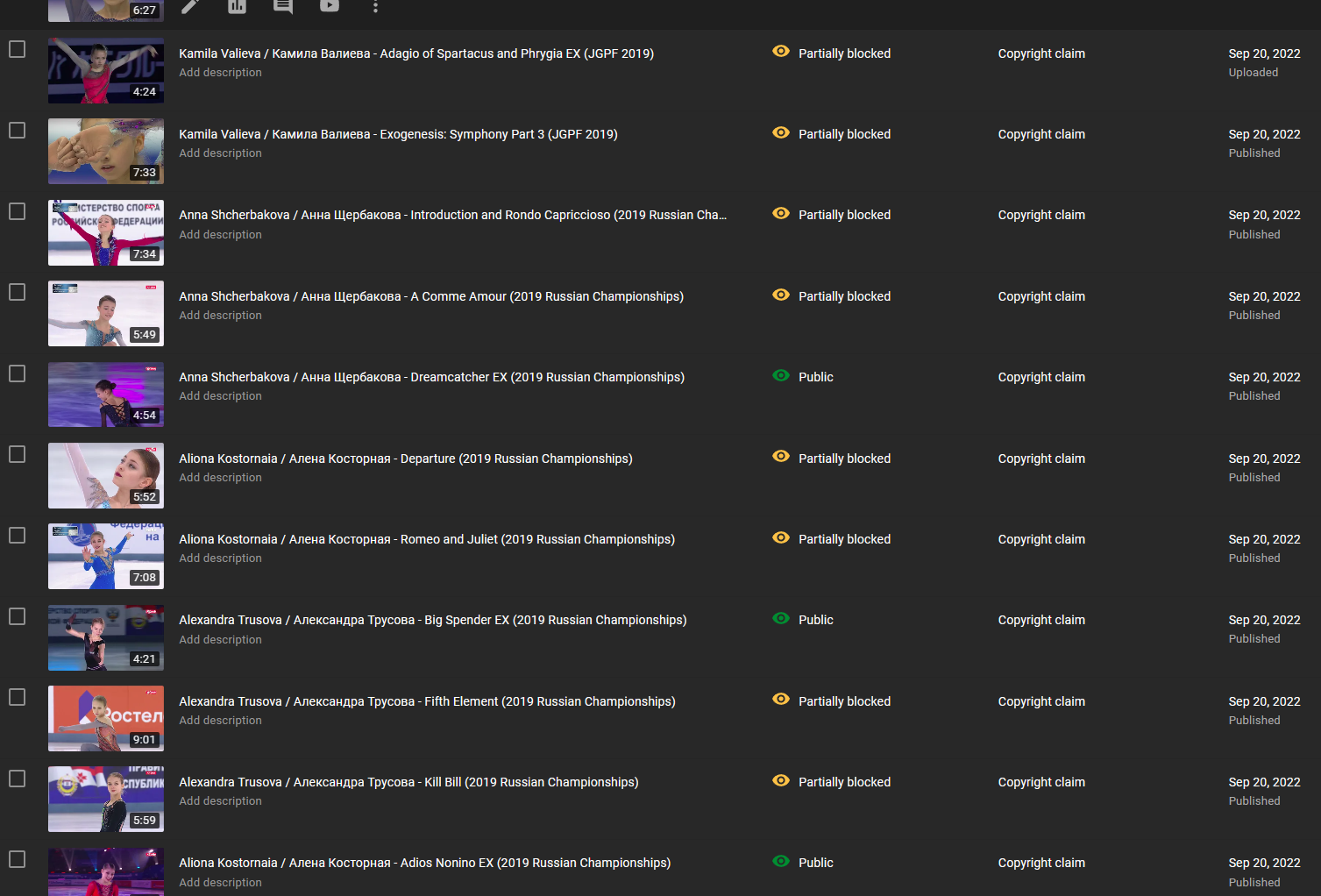Open the Romeo and Juliet video title
This screenshot has height=896, width=1321.
pyautogui.click(x=426, y=539)
